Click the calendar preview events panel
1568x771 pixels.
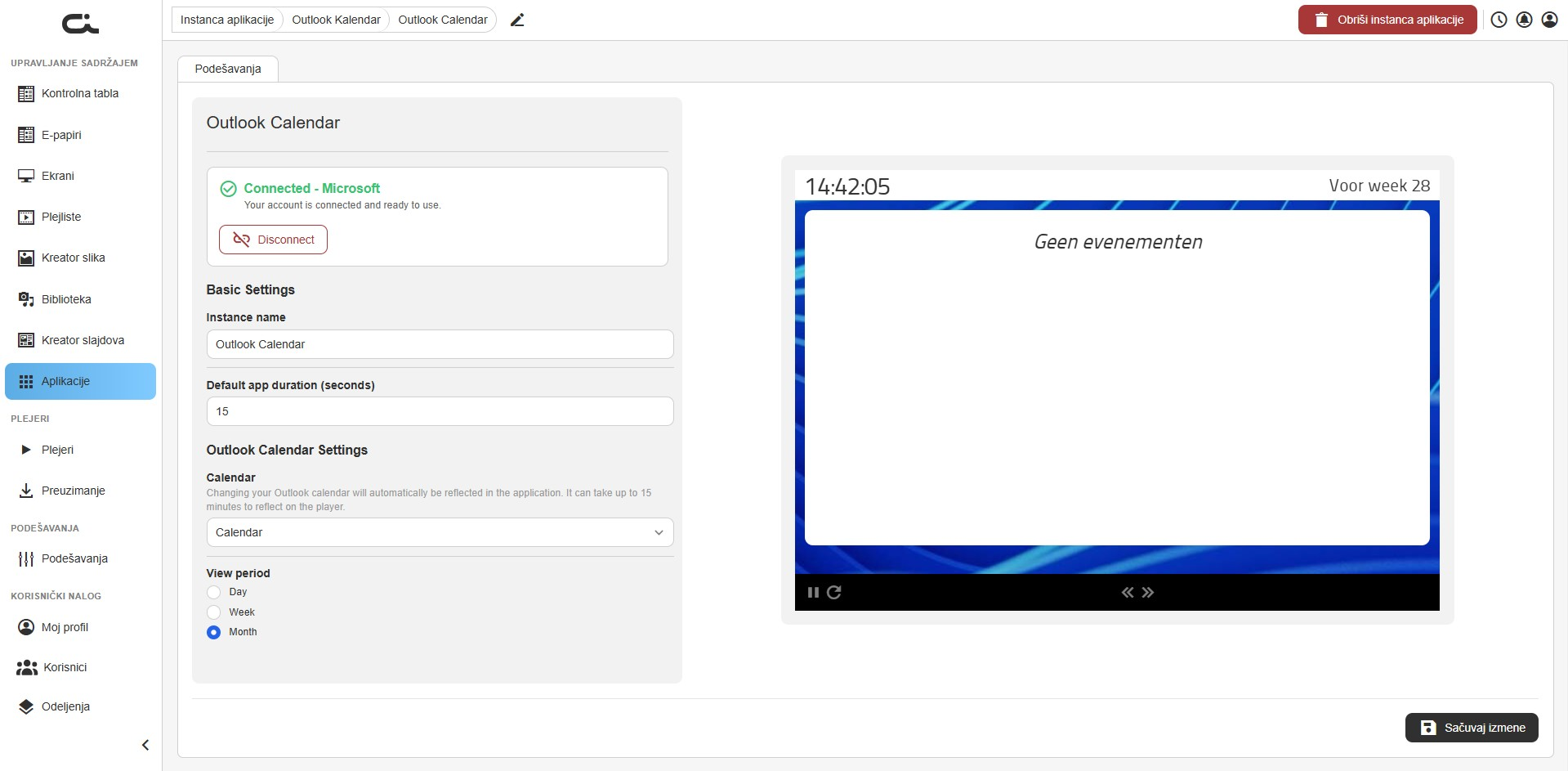click(1117, 378)
